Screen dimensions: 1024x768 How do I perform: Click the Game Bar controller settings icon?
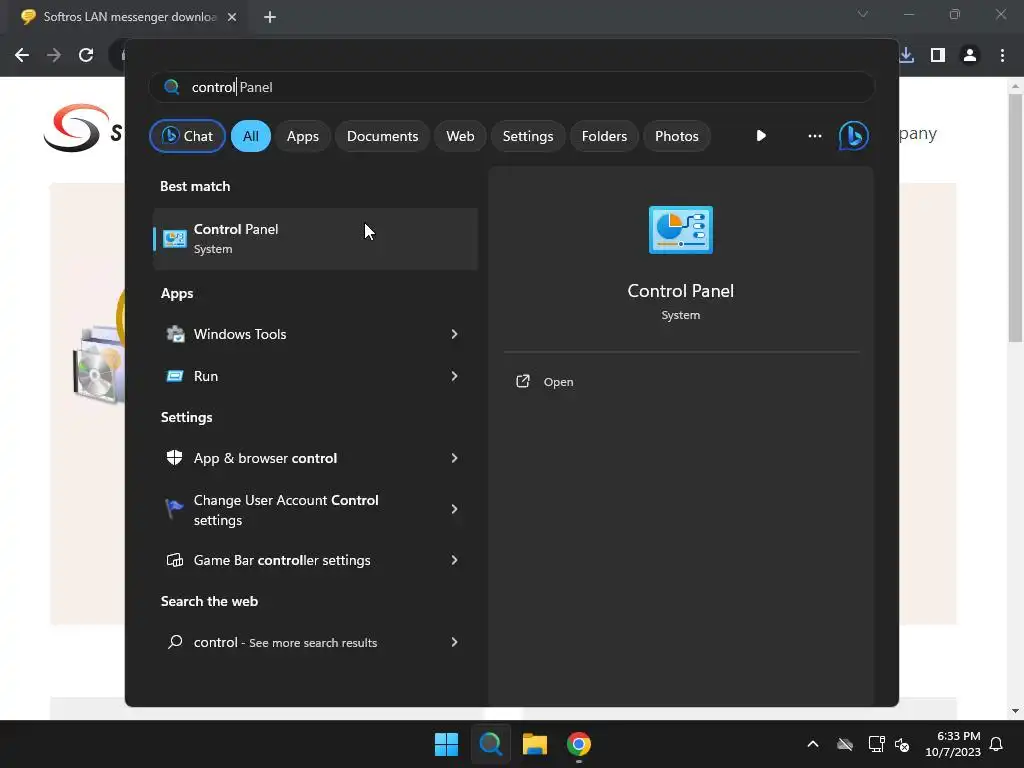(x=174, y=560)
